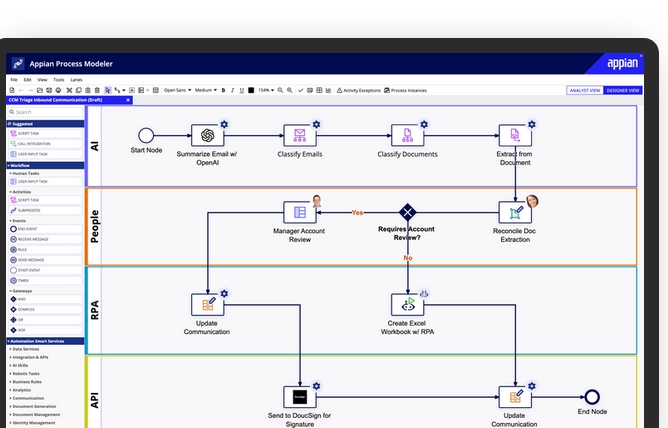Toggle underline text formatting

pos(242,90)
